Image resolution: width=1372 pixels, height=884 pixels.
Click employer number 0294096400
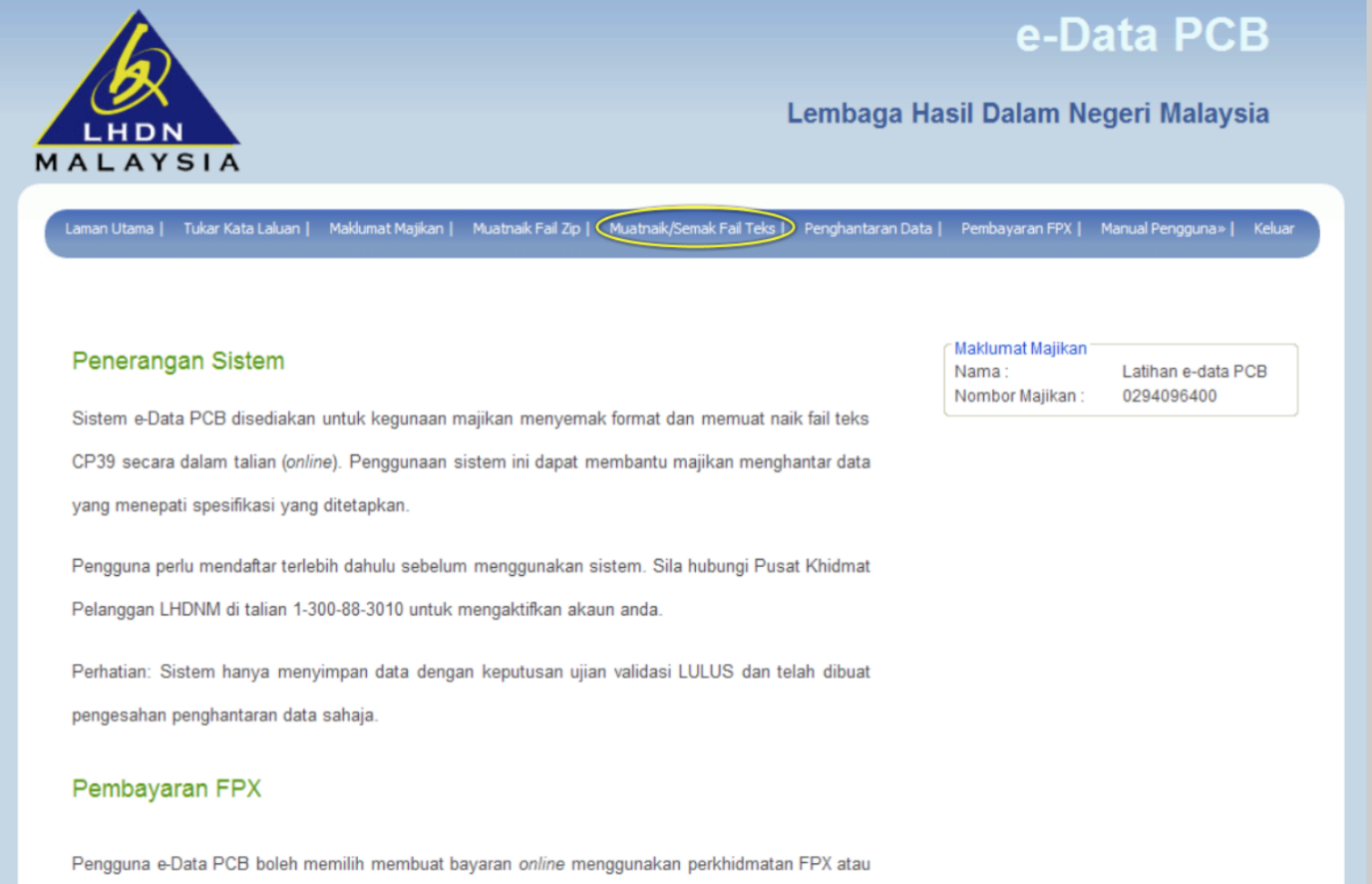point(1170,396)
